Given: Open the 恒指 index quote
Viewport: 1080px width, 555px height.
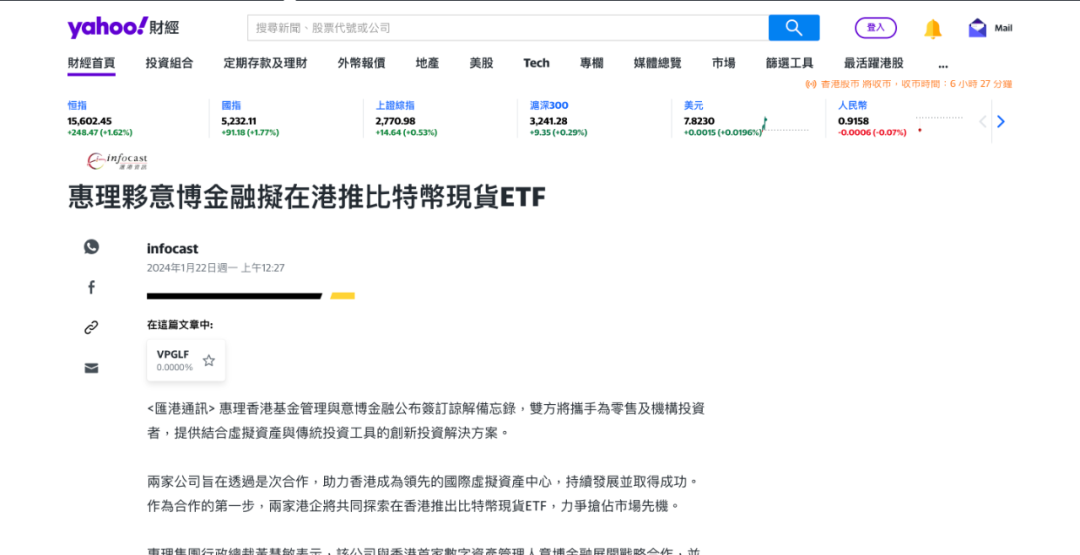Looking at the screenshot, I should [77, 105].
